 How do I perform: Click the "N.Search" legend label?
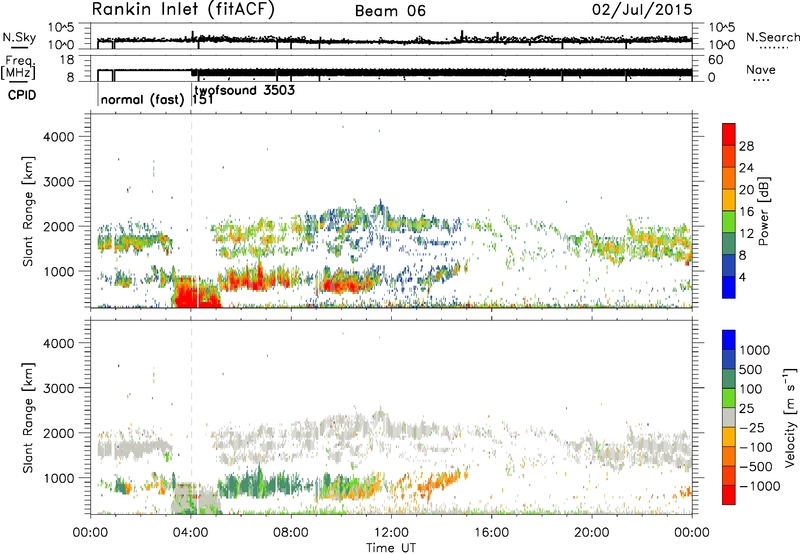click(x=773, y=37)
